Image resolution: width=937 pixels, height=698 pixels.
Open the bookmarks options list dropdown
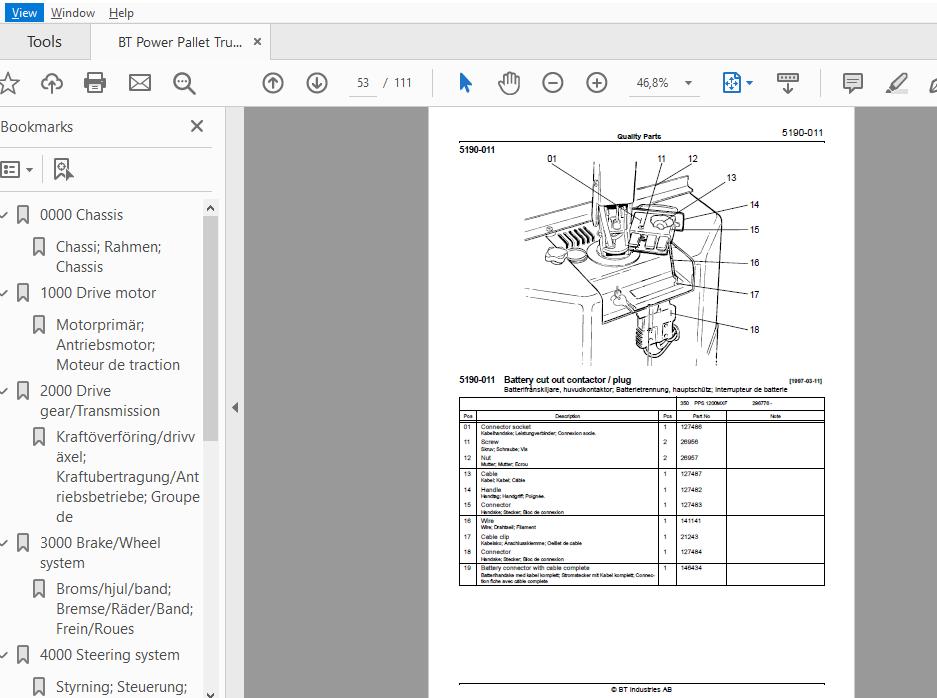click(17, 170)
